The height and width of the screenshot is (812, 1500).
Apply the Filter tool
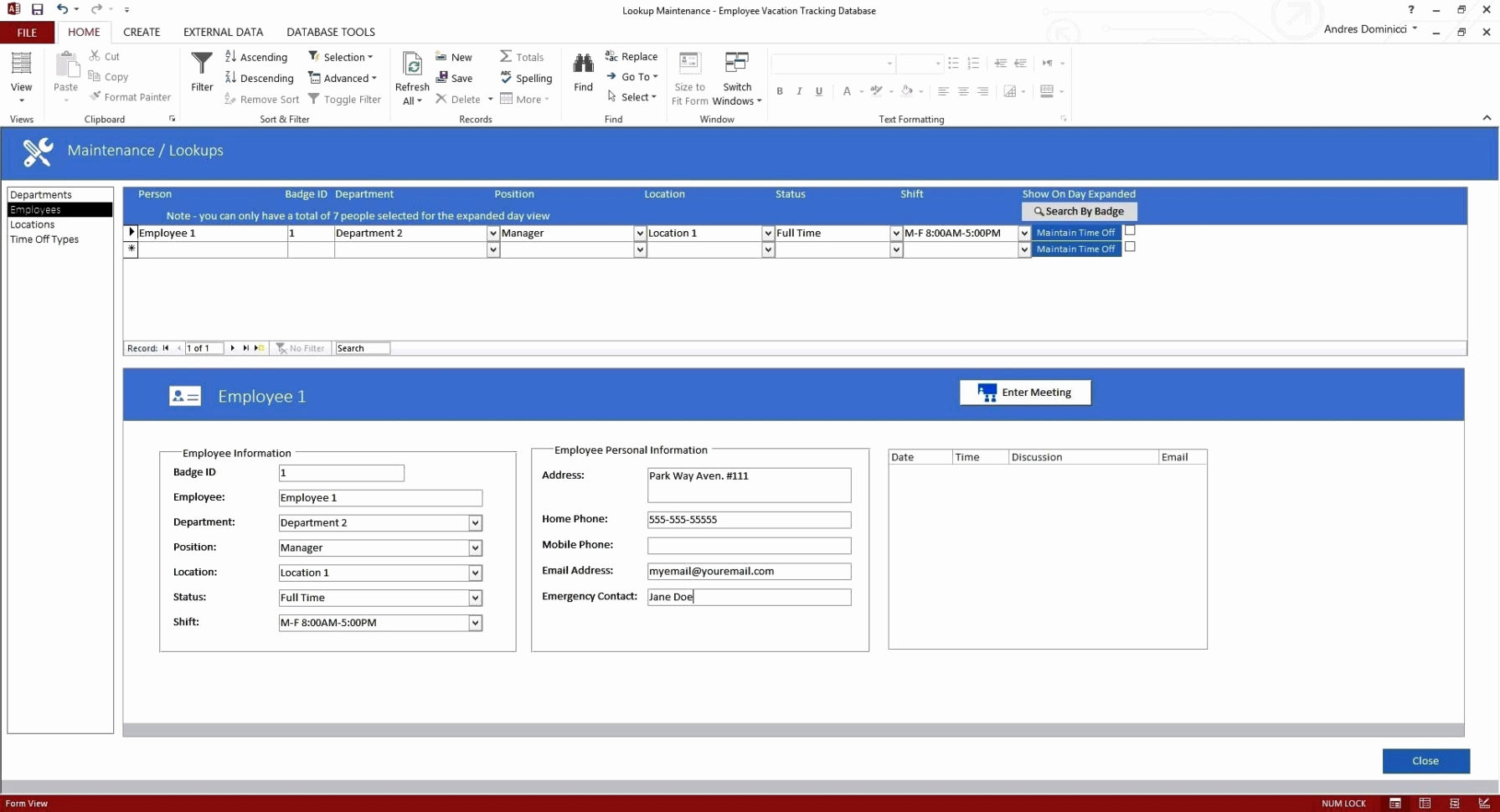pos(201,74)
